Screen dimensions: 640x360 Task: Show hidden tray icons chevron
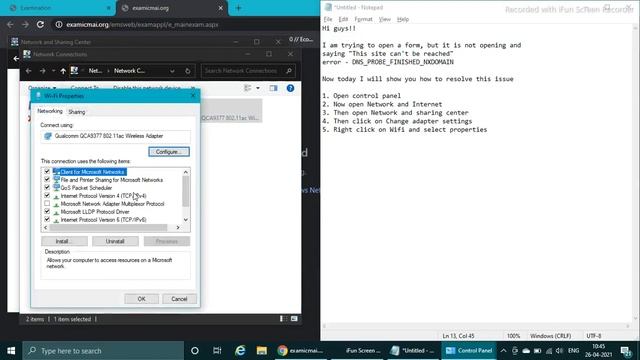503,351
